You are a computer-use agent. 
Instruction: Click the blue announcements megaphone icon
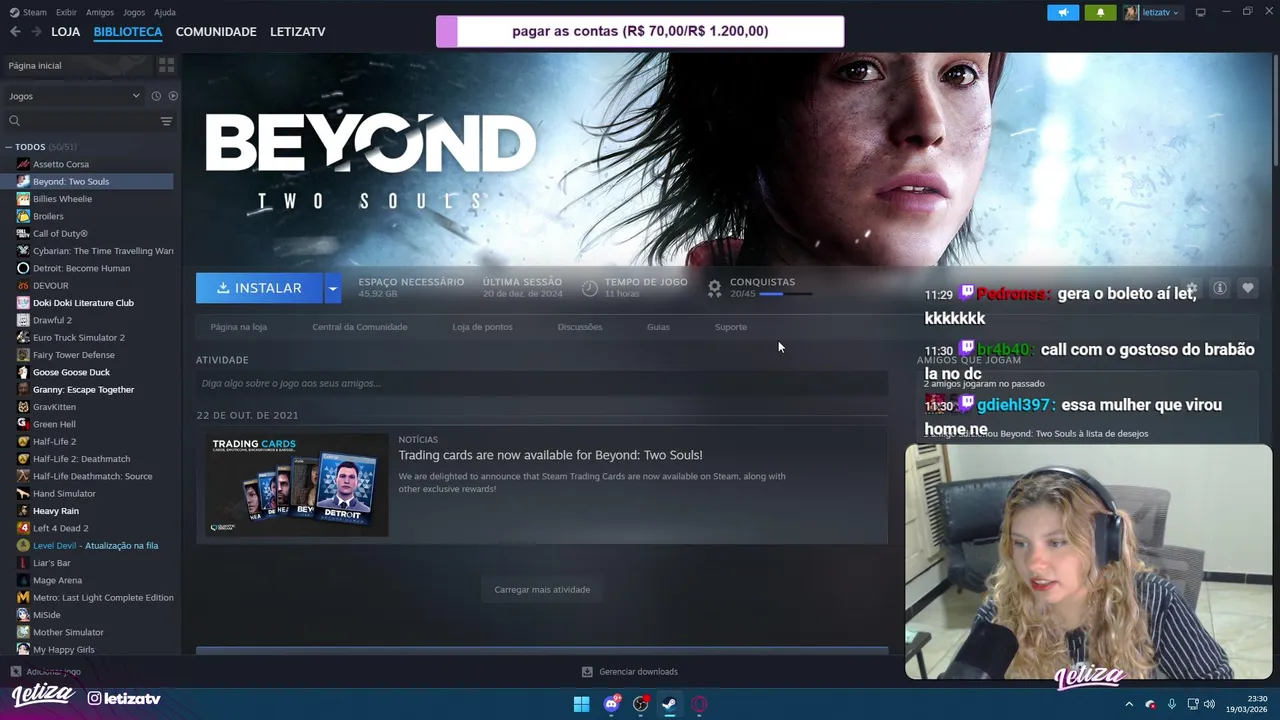pyautogui.click(x=1063, y=12)
